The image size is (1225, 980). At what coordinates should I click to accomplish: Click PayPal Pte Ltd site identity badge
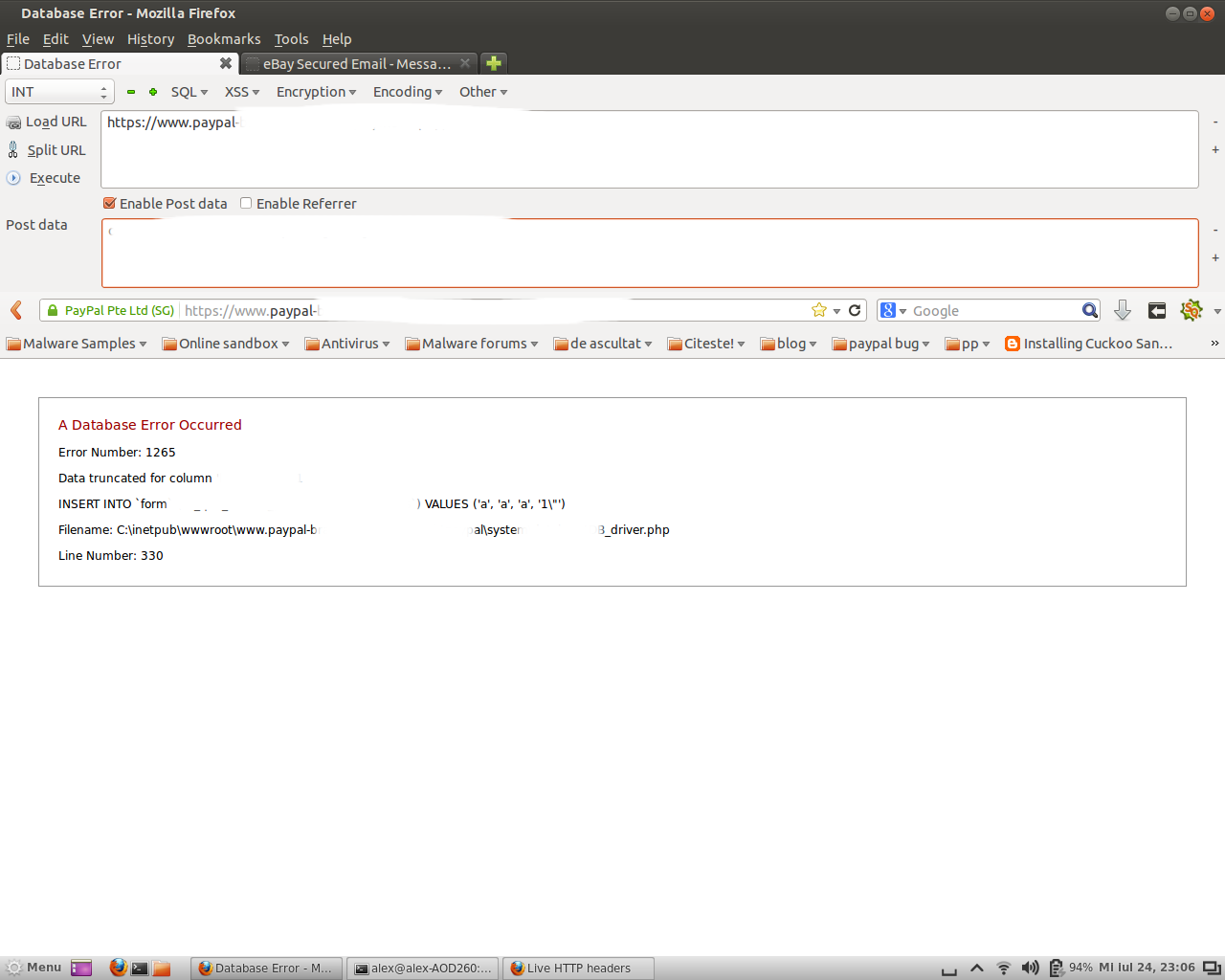click(110, 310)
